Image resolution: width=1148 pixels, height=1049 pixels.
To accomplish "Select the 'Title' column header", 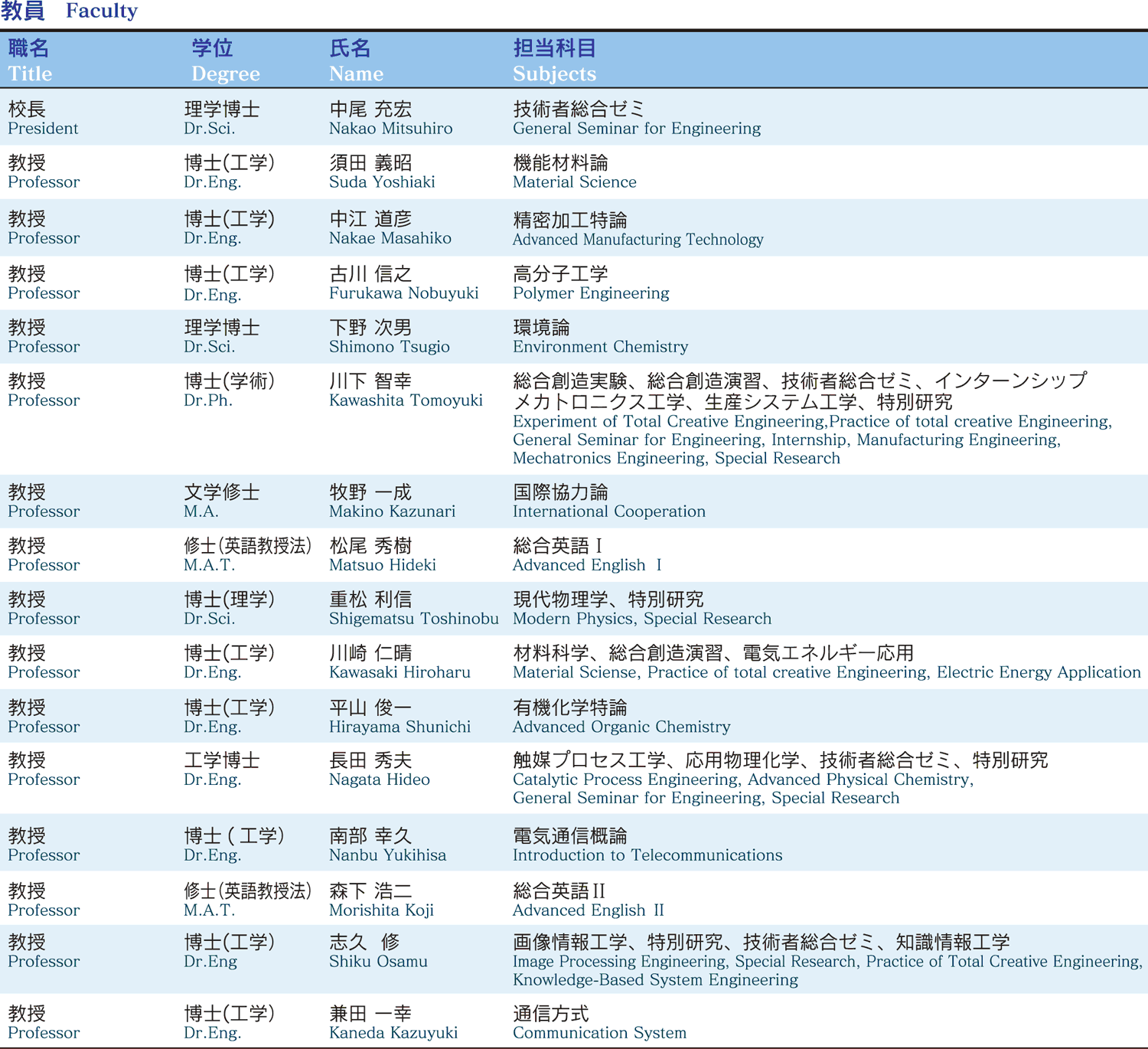I will pyautogui.click(x=30, y=74).
